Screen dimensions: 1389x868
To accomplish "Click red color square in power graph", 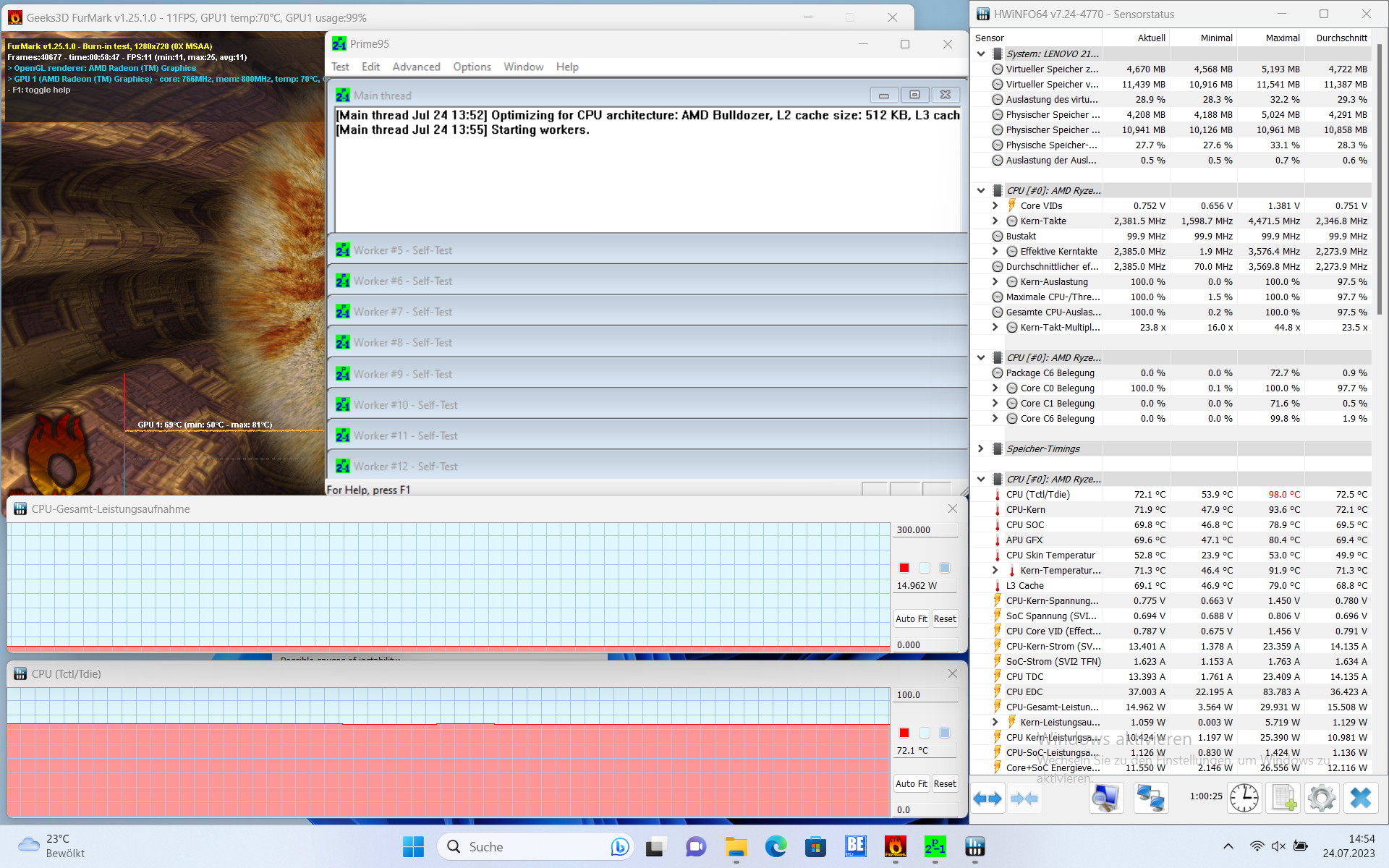I will [904, 568].
